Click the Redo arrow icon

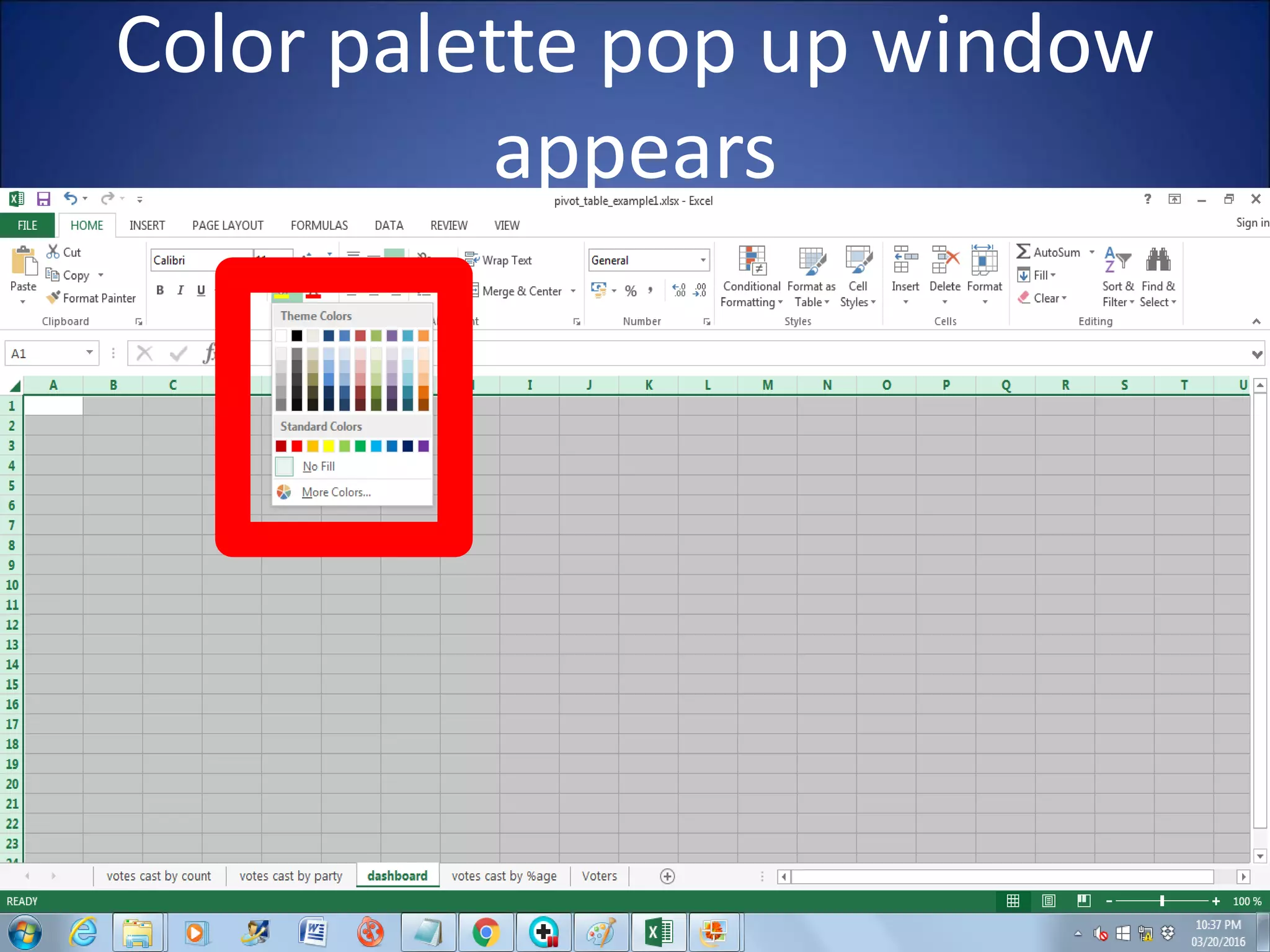point(108,198)
